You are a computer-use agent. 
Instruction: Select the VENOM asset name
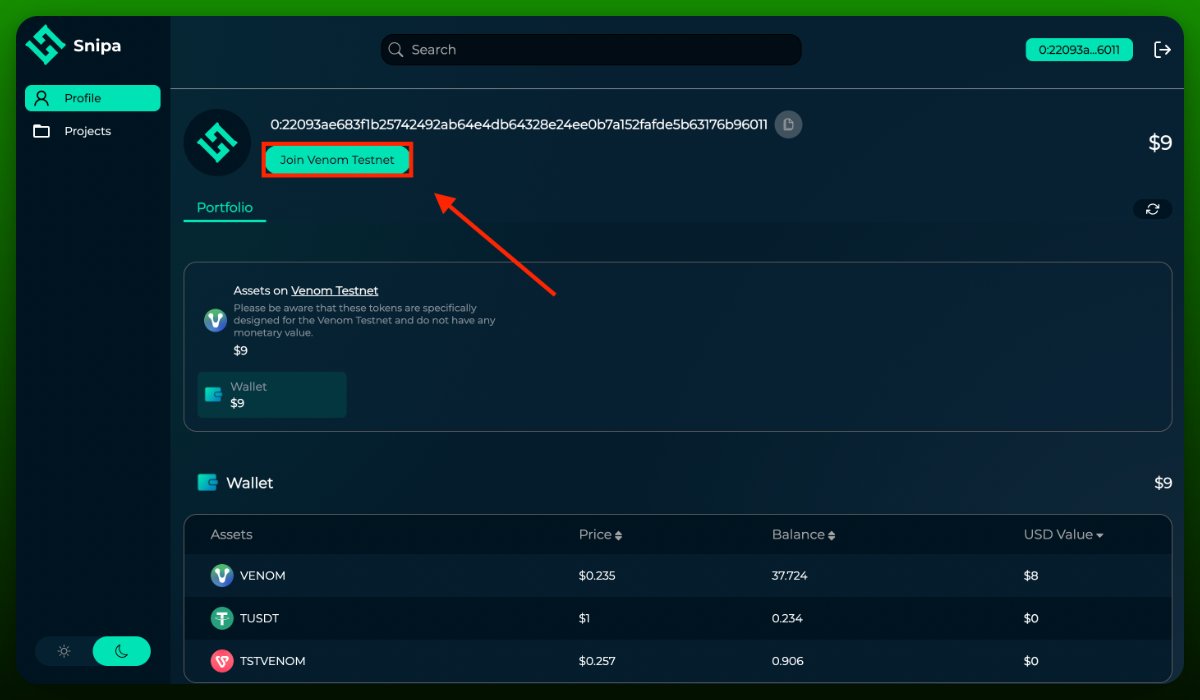pos(263,576)
